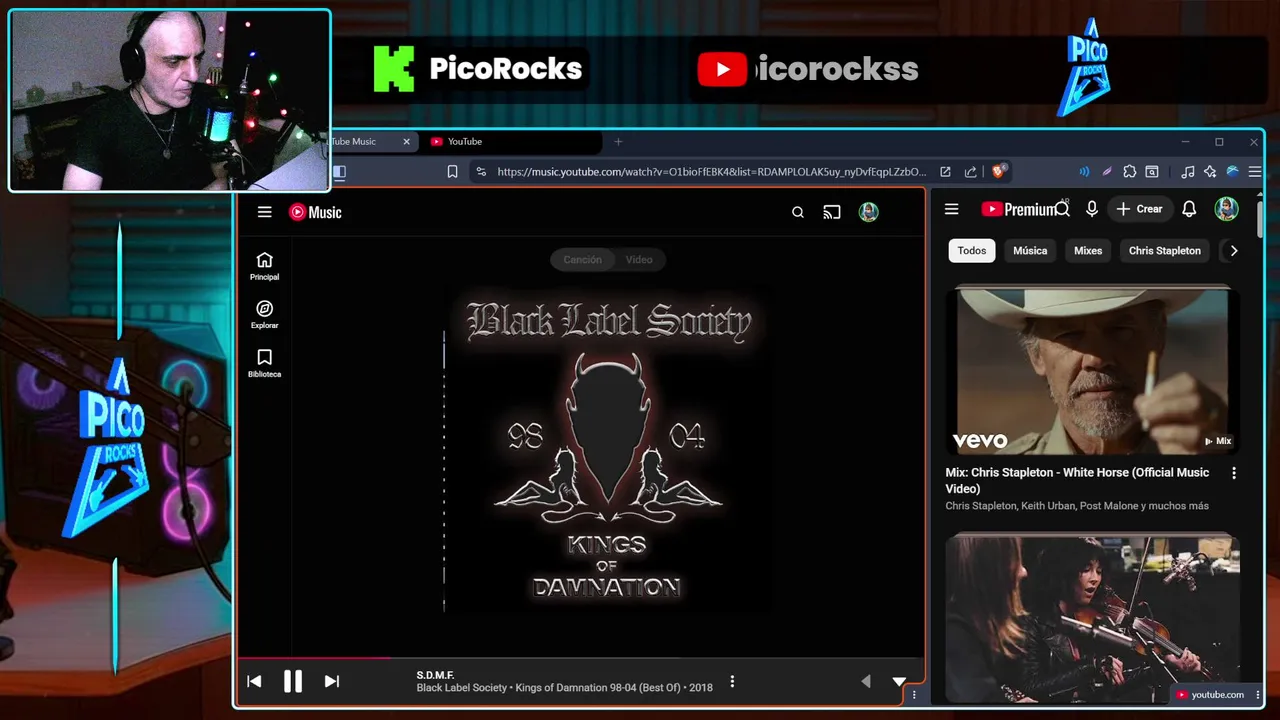Click the blue sound waves toolbar extension icon
1280x720 pixels.
1084,172
